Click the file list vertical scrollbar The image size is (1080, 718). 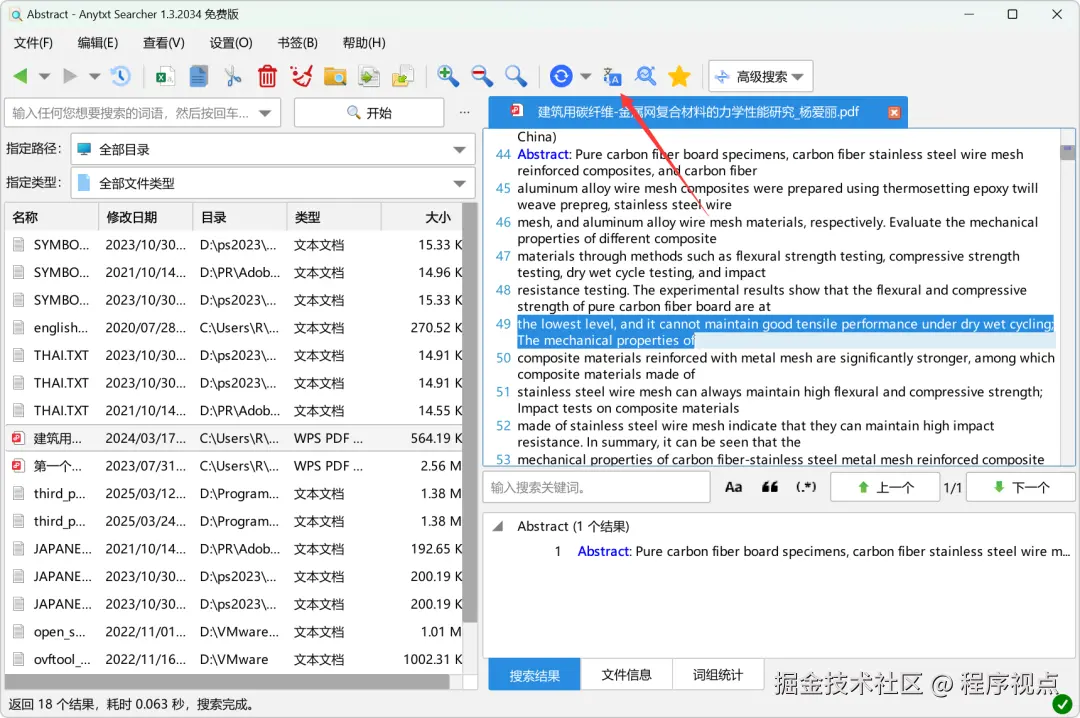[470, 413]
